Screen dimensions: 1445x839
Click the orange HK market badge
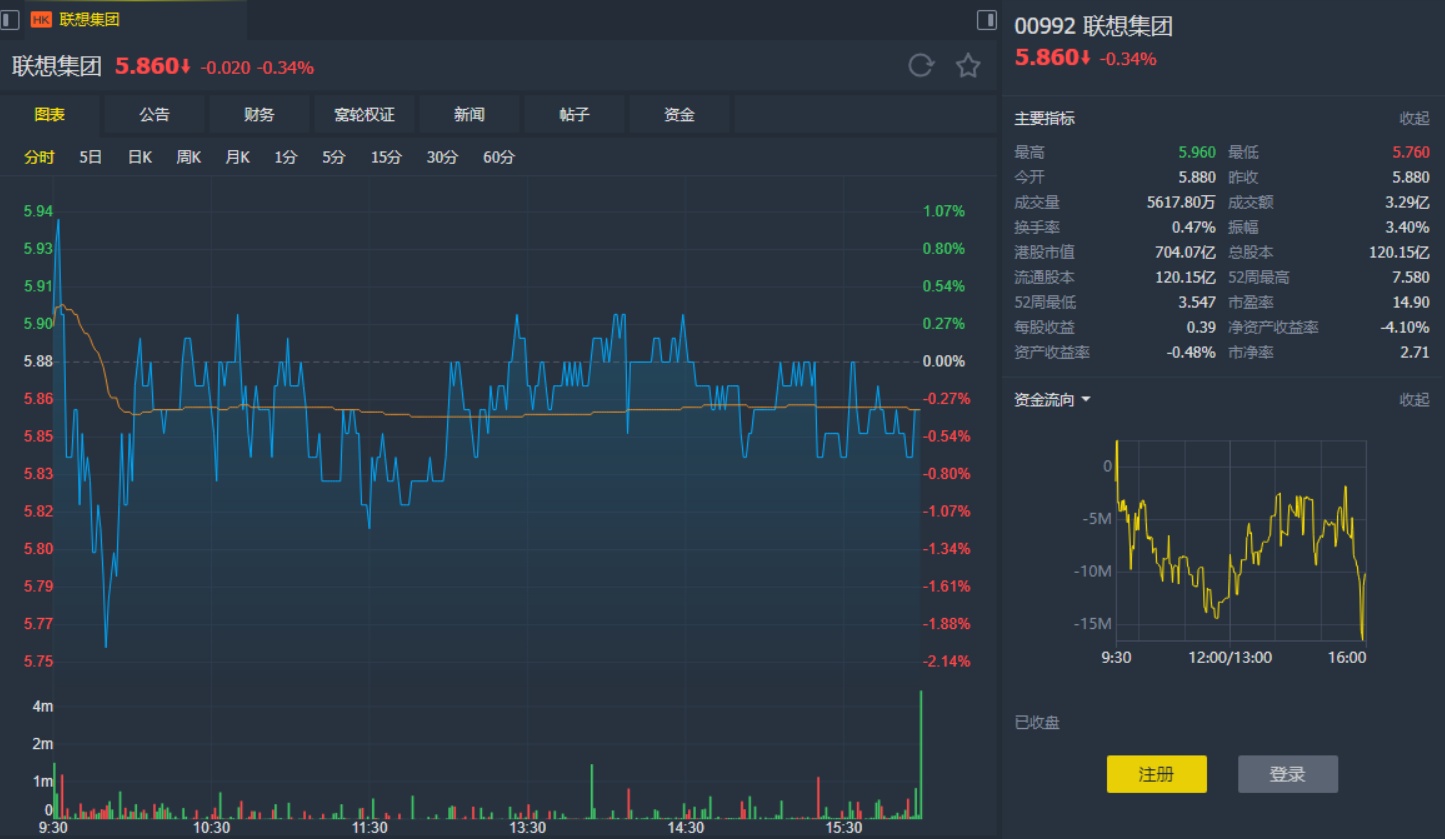coord(41,19)
